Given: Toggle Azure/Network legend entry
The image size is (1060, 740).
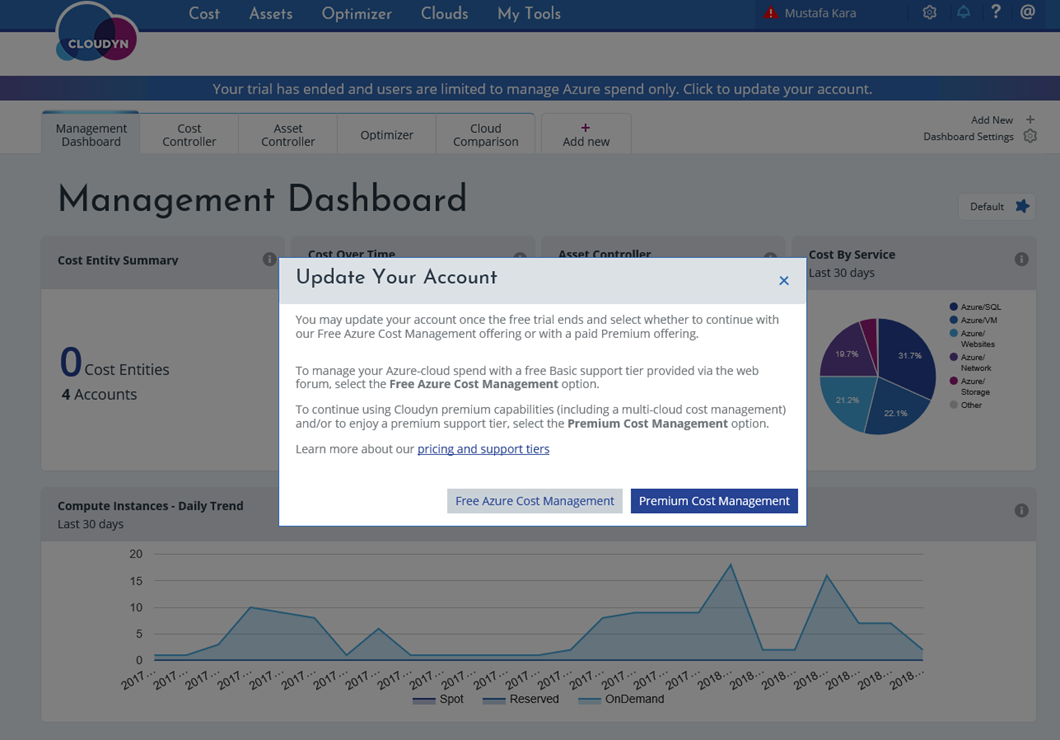Looking at the screenshot, I should coord(971,362).
